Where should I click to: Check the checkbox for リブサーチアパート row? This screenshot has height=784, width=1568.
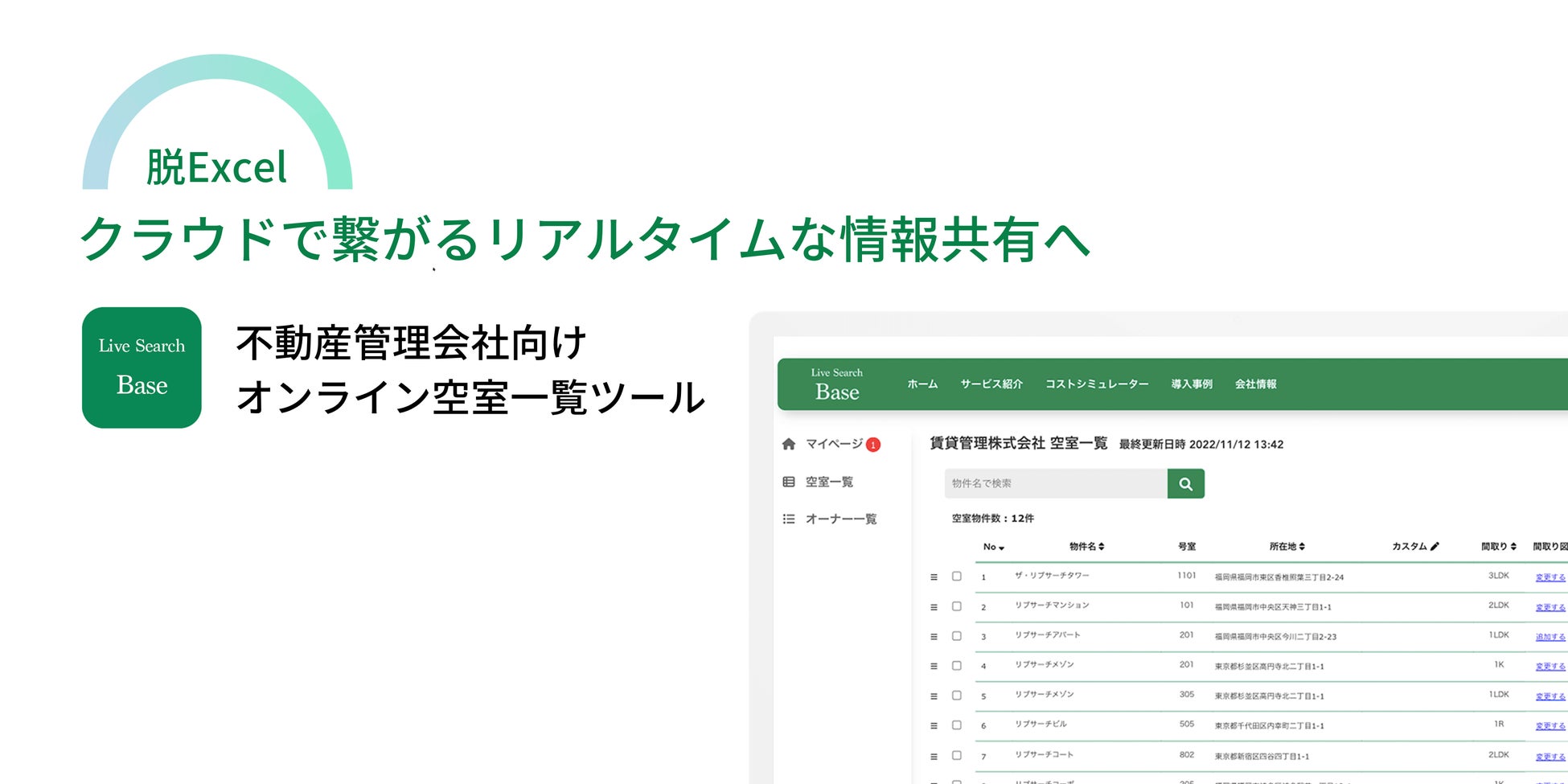tap(957, 636)
